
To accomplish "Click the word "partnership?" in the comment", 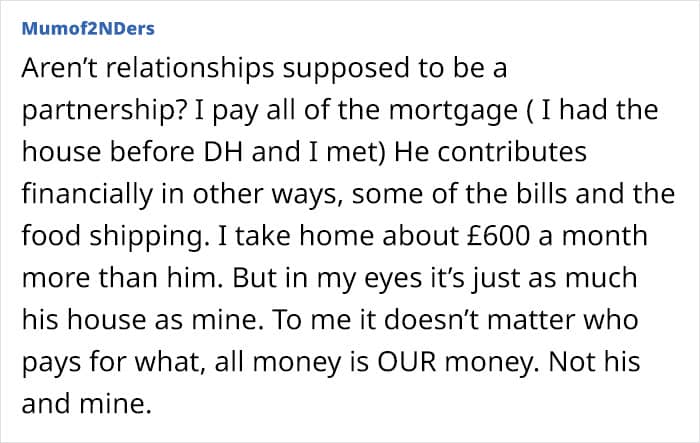I will coord(104,111).
